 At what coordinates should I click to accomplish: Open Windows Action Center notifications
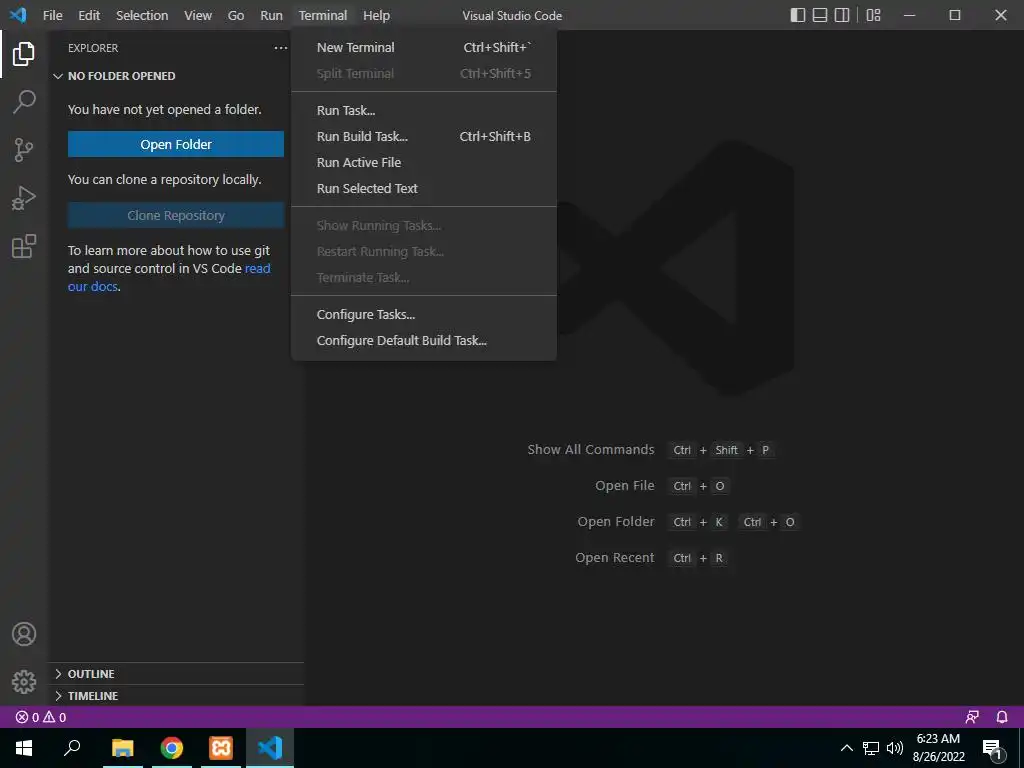click(992, 749)
